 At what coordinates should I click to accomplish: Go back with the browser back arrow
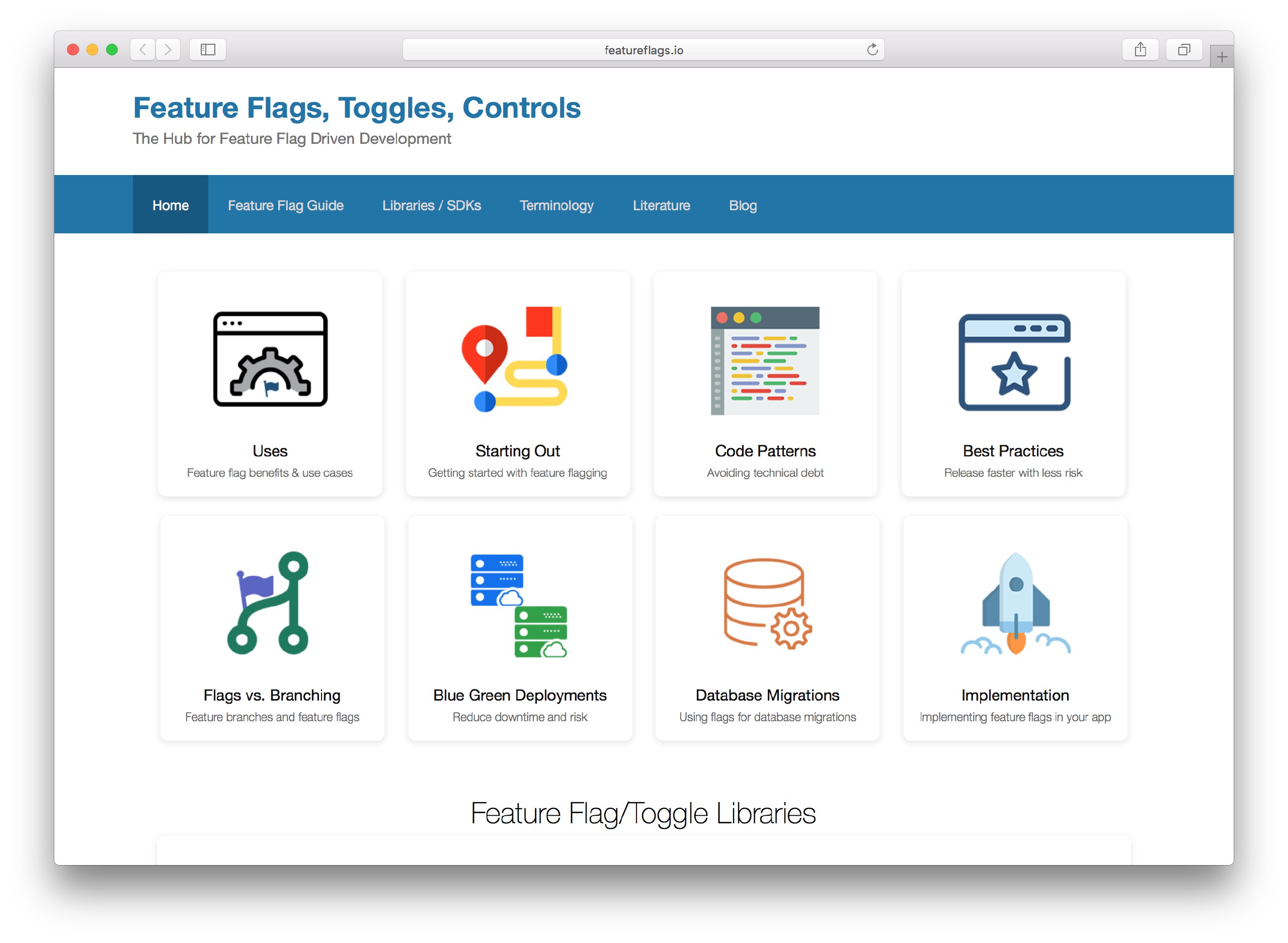143,50
